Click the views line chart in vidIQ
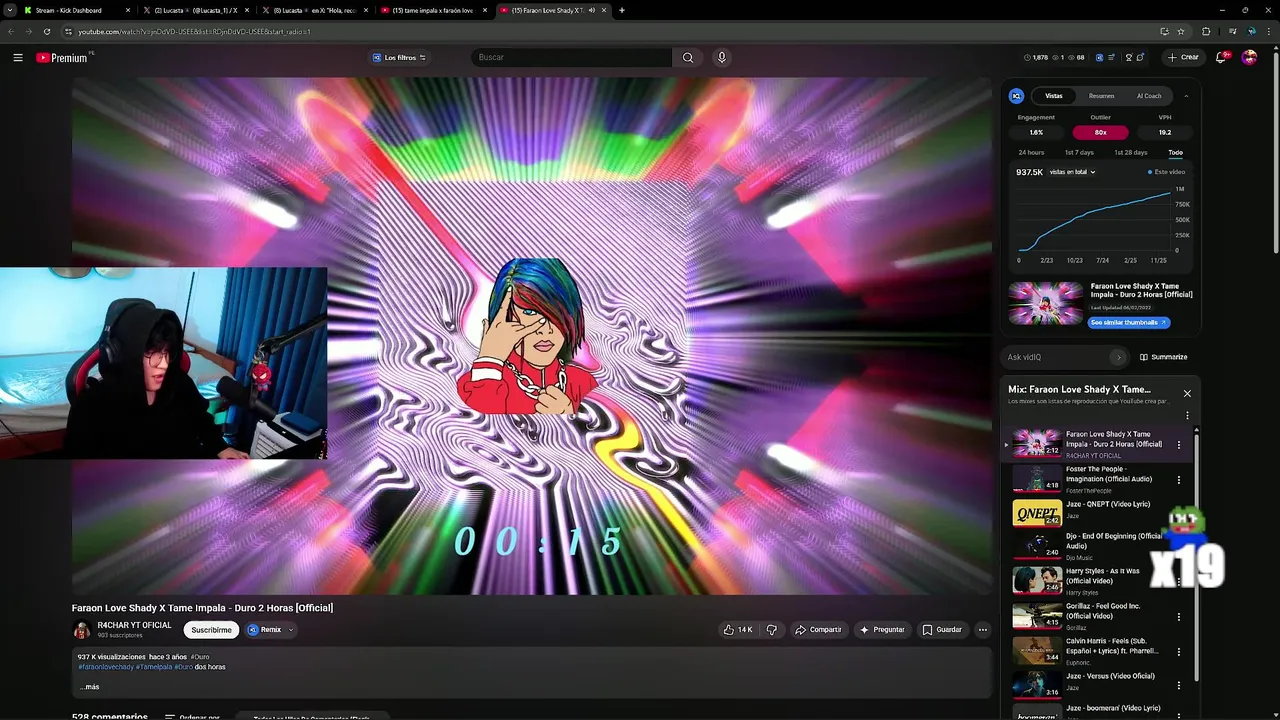The width and height of the screenshot is (1280, 720). point(1094,220)
